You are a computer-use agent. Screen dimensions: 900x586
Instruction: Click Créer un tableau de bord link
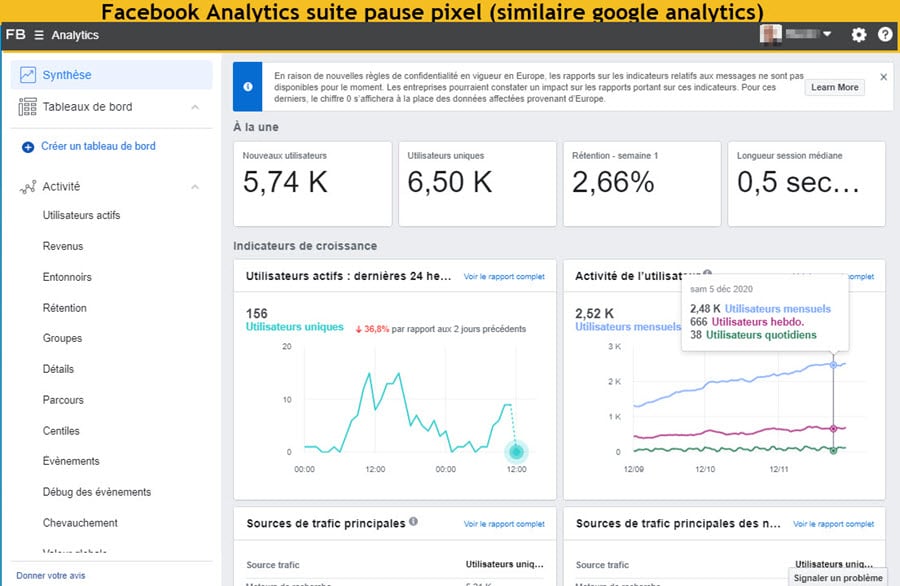(98, 146)
